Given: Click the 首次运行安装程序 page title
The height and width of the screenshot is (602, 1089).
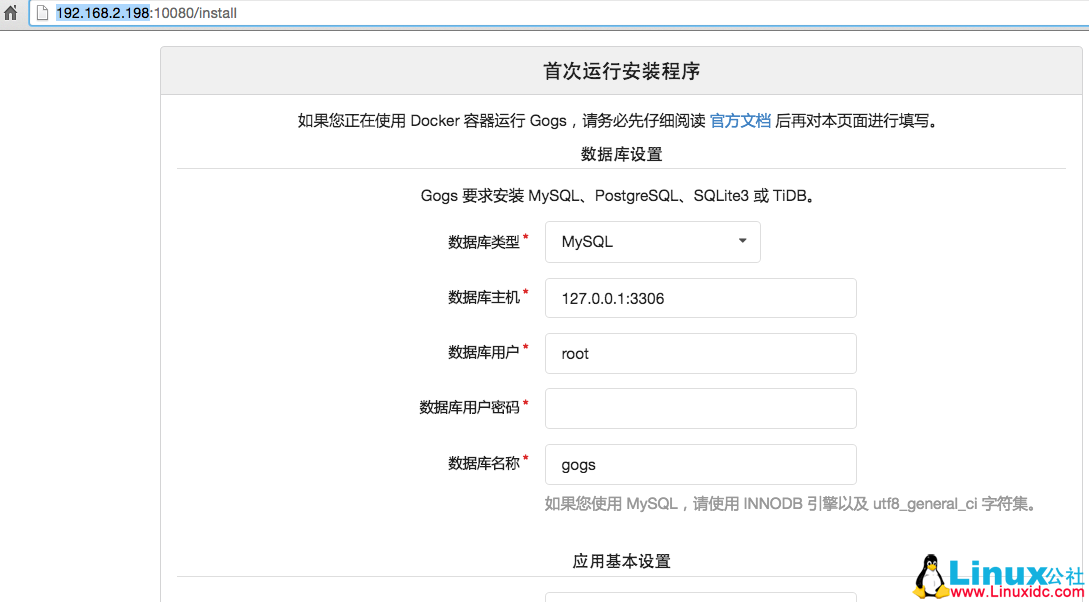Looking at the screenshot, I should coord(623,70).
